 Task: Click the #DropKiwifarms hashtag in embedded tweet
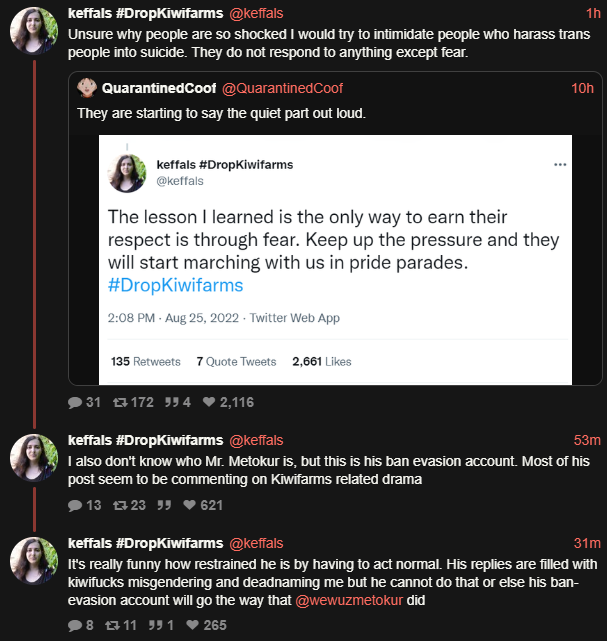pos(175,285)
